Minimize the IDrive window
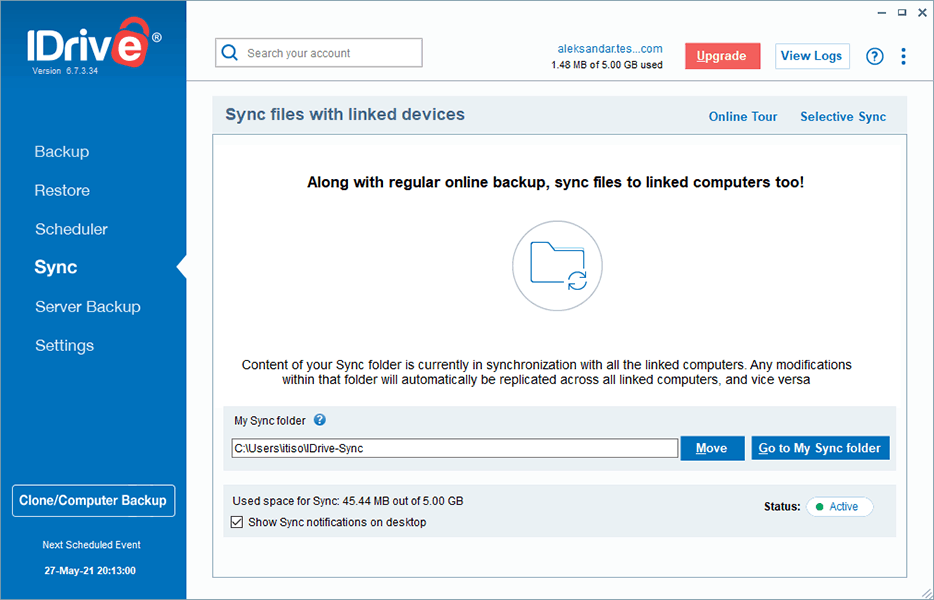934x600 pixels. tap(882, 13)
